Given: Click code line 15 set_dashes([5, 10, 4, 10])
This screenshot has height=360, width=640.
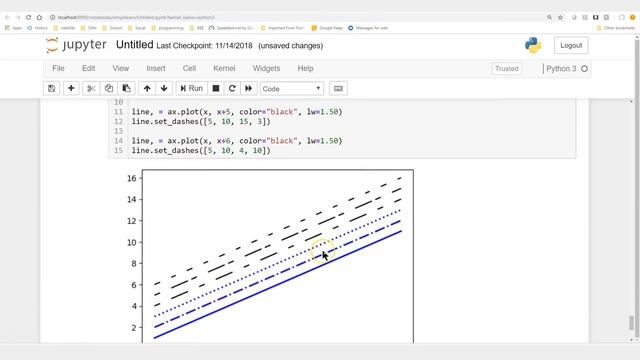Looking at the screenshot, I should pos(201,151).
